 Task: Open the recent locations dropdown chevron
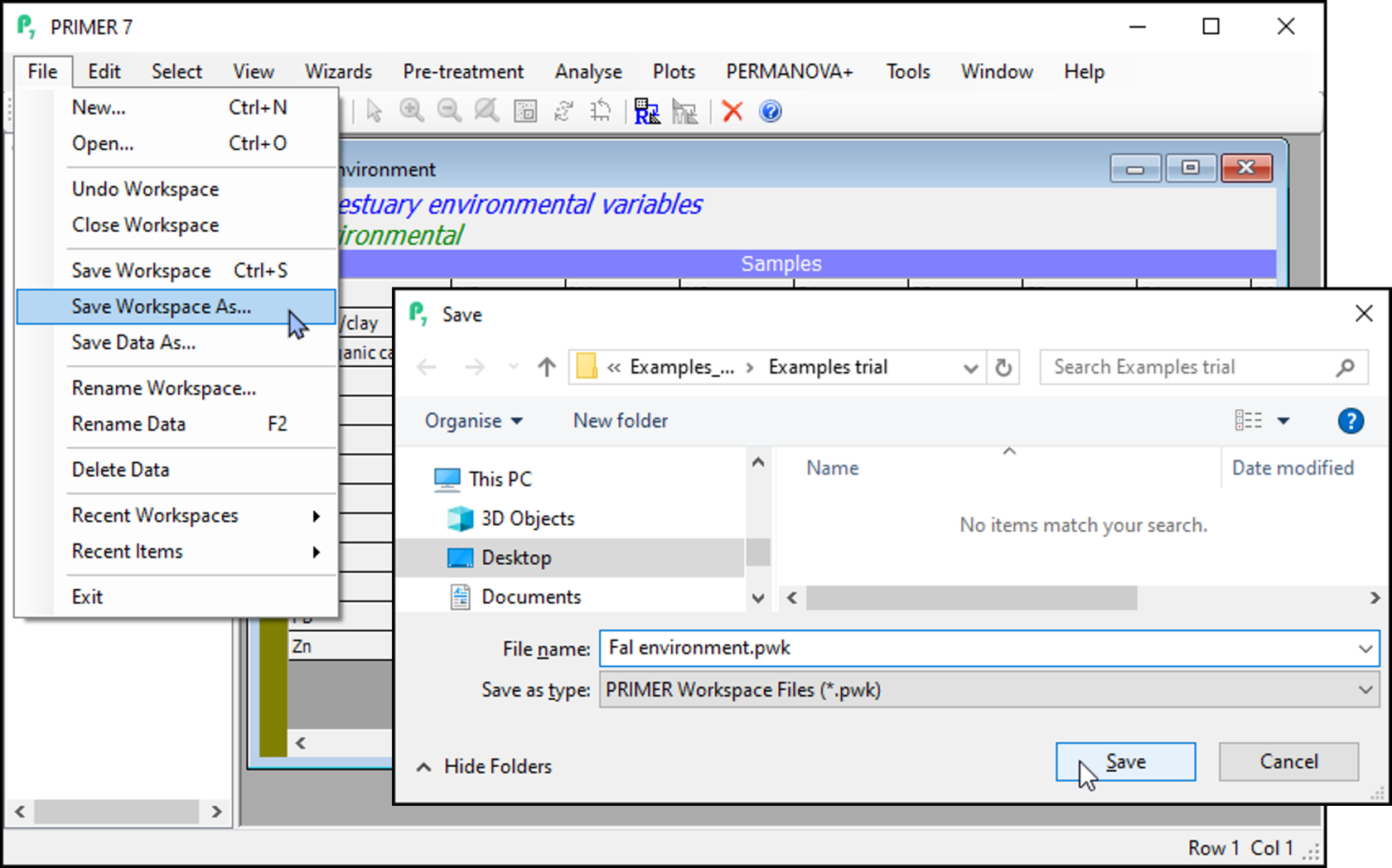pyautogui.click(x=514, y=367)
